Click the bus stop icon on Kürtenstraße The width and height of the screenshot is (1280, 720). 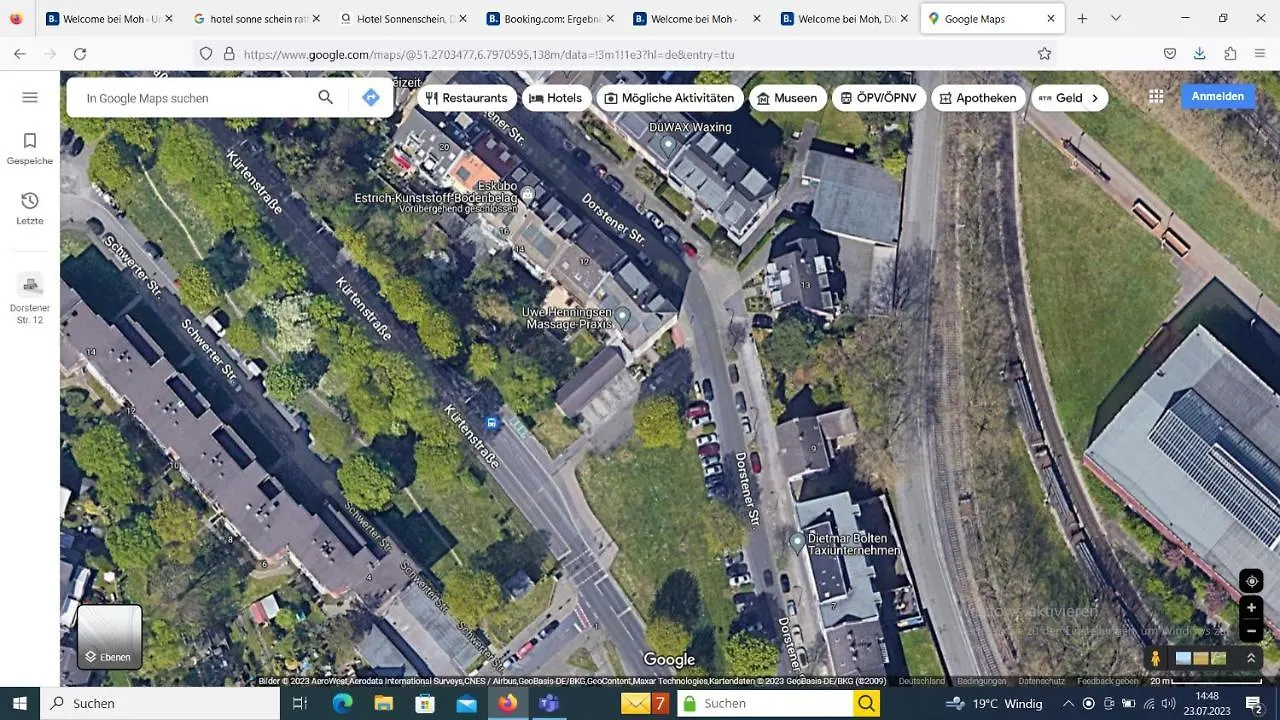coord(491,423)
